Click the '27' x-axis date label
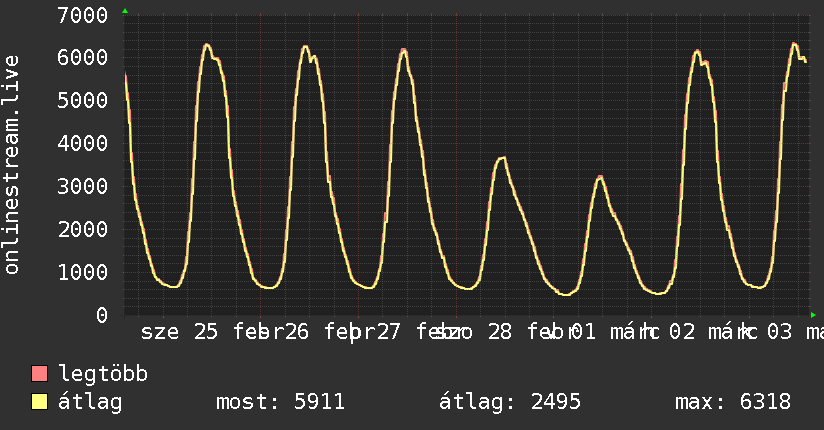Viewport: 824px width, 430px height. coord(388,332)
